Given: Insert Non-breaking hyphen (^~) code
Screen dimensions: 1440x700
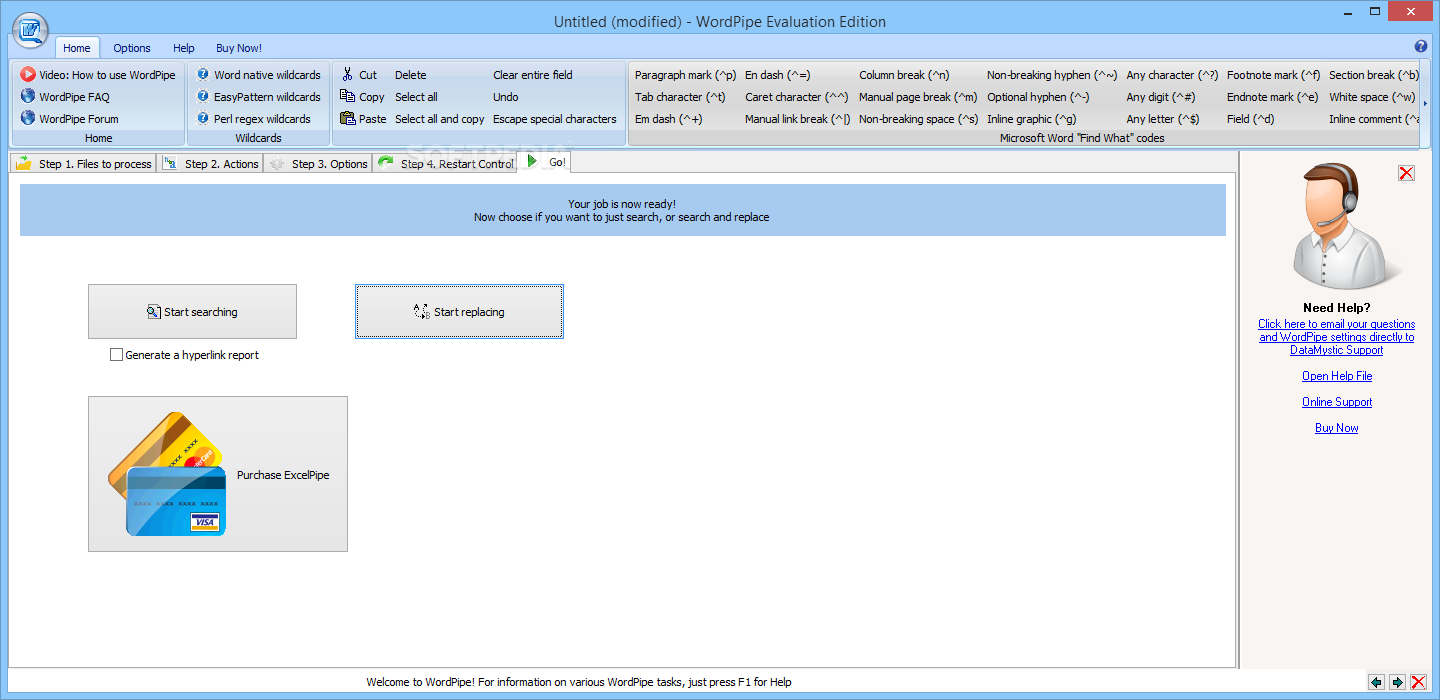Looking at the screenshot, I should pos(1052,75).
